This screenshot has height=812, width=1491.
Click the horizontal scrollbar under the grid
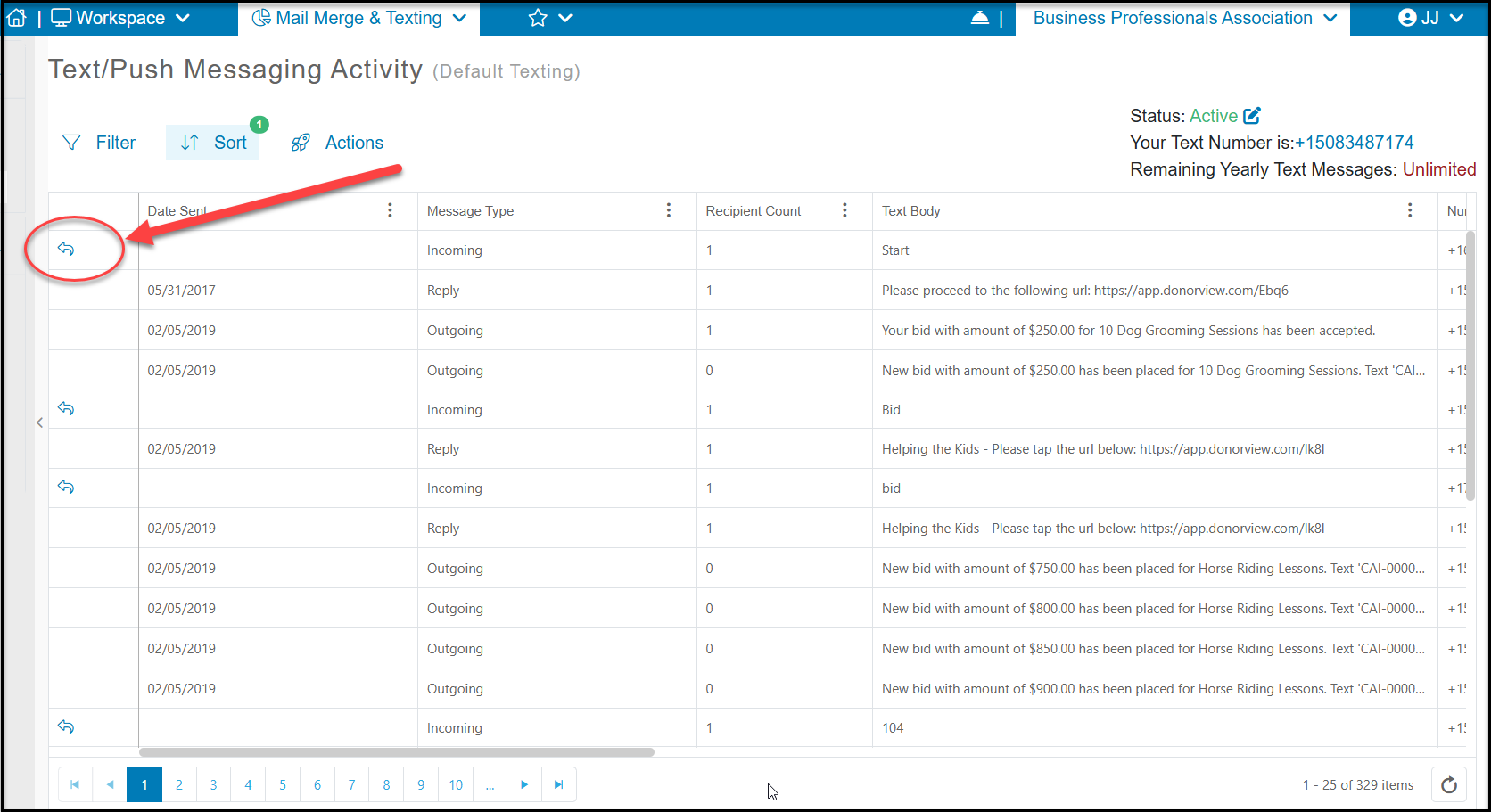[397, 752]
